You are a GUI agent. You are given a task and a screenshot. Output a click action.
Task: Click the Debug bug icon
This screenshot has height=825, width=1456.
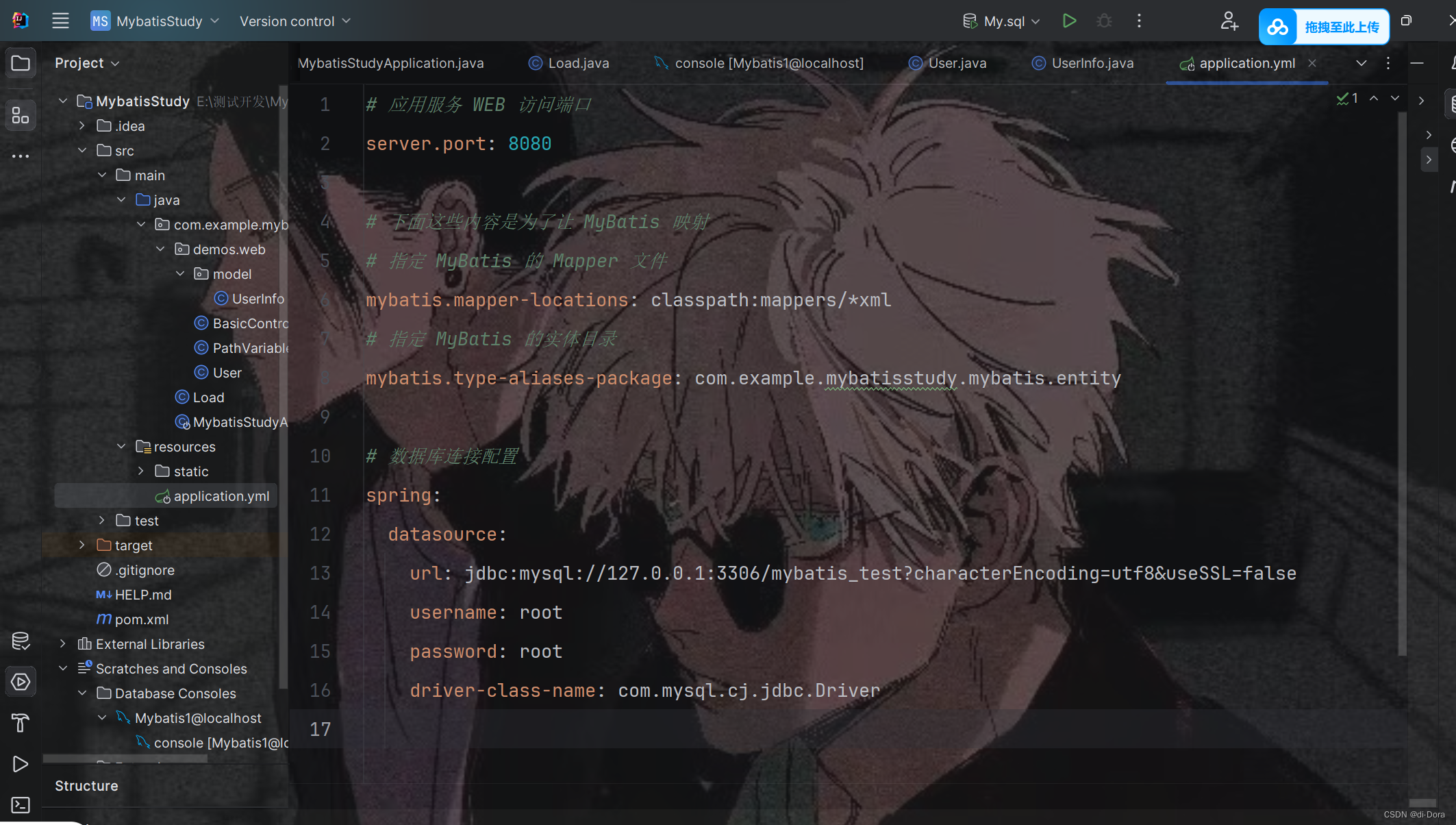[1104, 21]
